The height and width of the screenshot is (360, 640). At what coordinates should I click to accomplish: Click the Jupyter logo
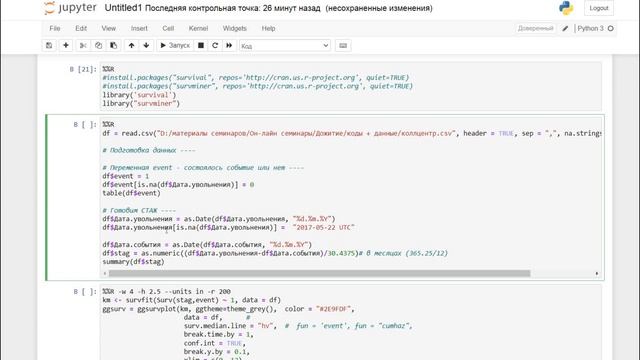(70, 8)
